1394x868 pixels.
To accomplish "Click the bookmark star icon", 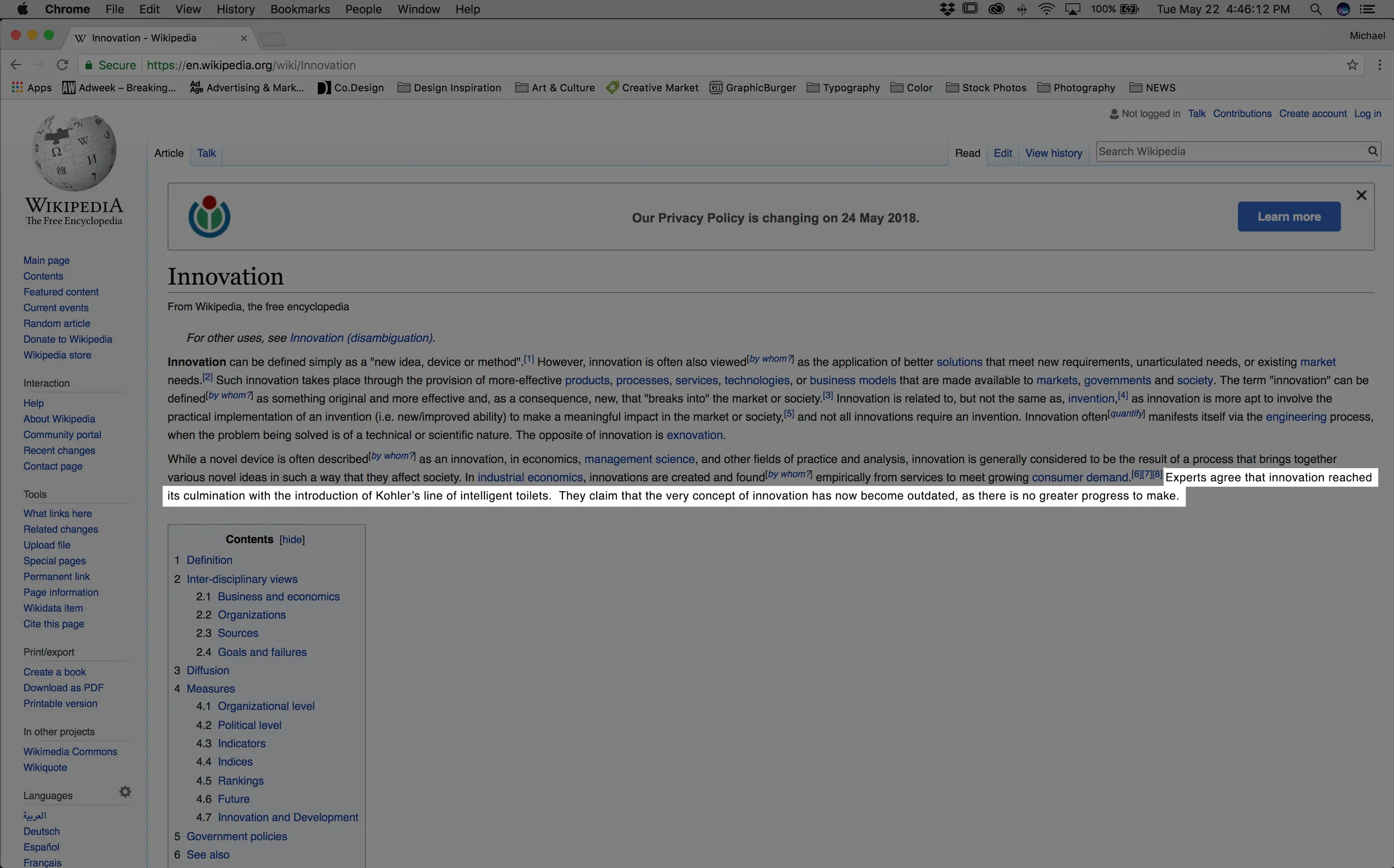I will coord(1352,65).
